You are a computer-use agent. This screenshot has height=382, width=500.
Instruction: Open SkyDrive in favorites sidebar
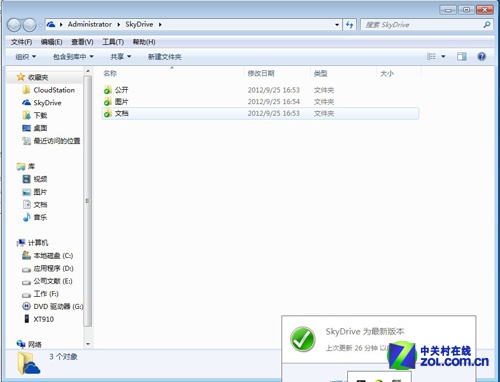click(42, 103)
